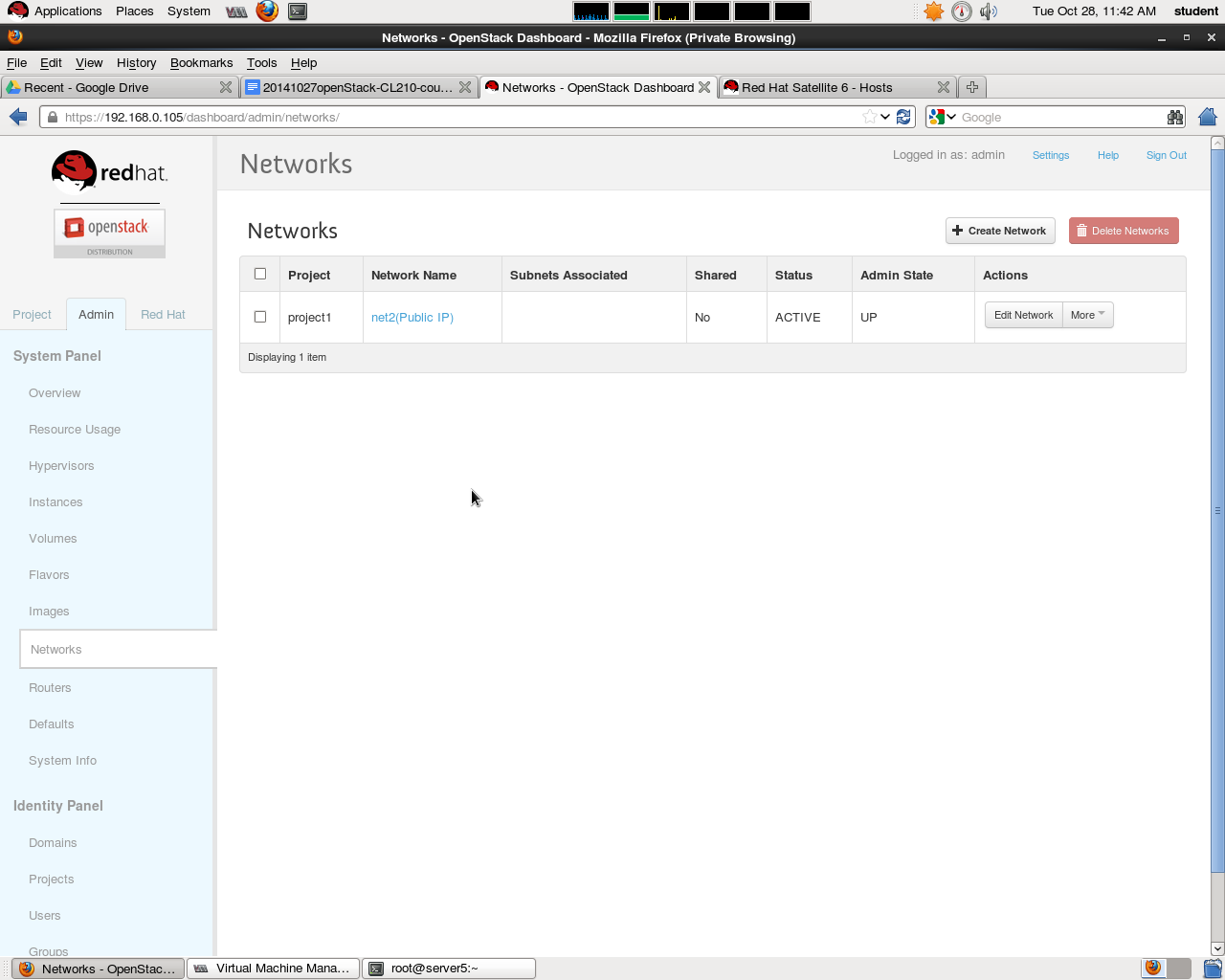Viewport: 1225px width, 980px height.
Task: Go to browser home page icon
Action: (1208, 117)
